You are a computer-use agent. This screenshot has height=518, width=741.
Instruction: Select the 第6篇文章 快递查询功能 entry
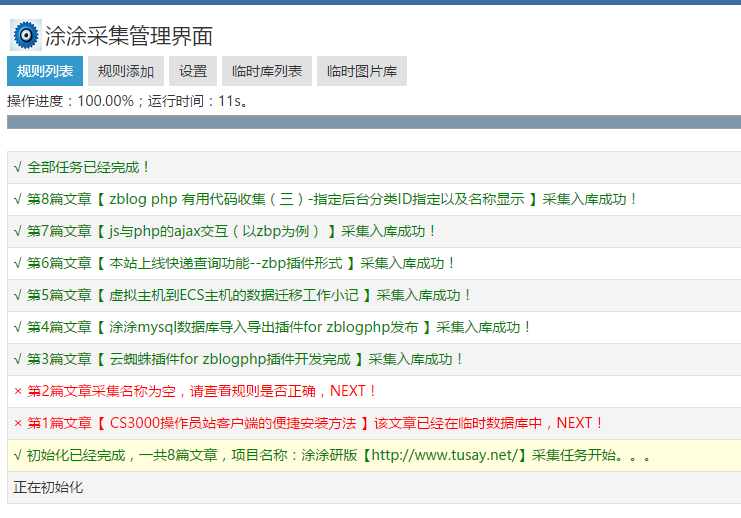coord(374,263)
